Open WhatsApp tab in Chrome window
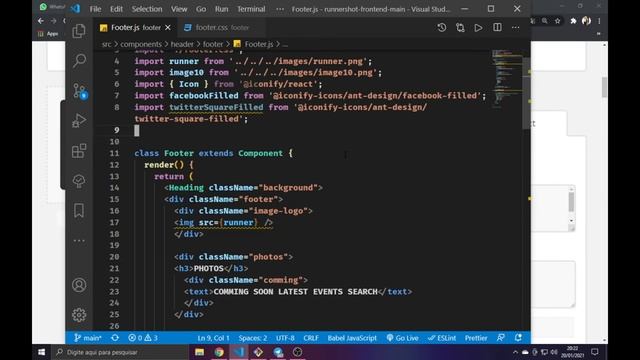The image size is (640, 360). point(51,7)
